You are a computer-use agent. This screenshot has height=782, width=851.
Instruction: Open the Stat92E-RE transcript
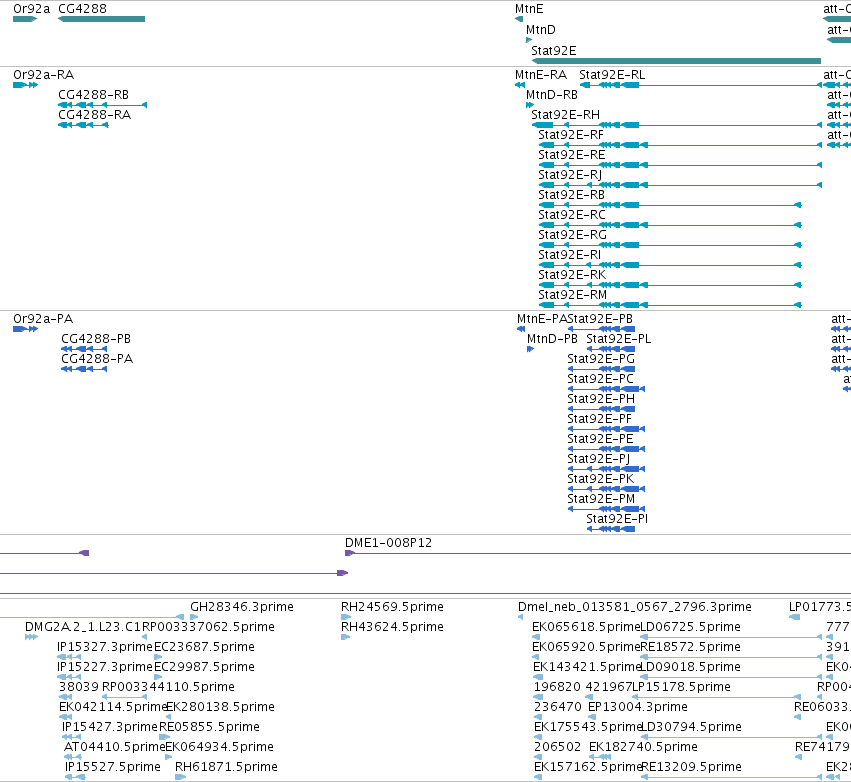571,155
